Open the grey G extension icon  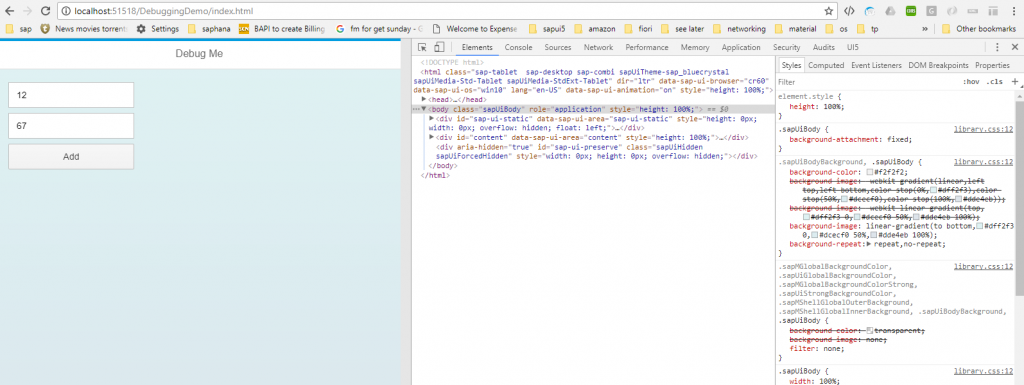tap(931, 11)
